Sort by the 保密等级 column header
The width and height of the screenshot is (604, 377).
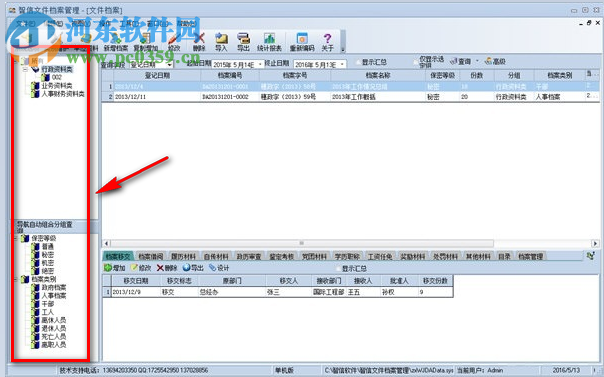(442, 75)
